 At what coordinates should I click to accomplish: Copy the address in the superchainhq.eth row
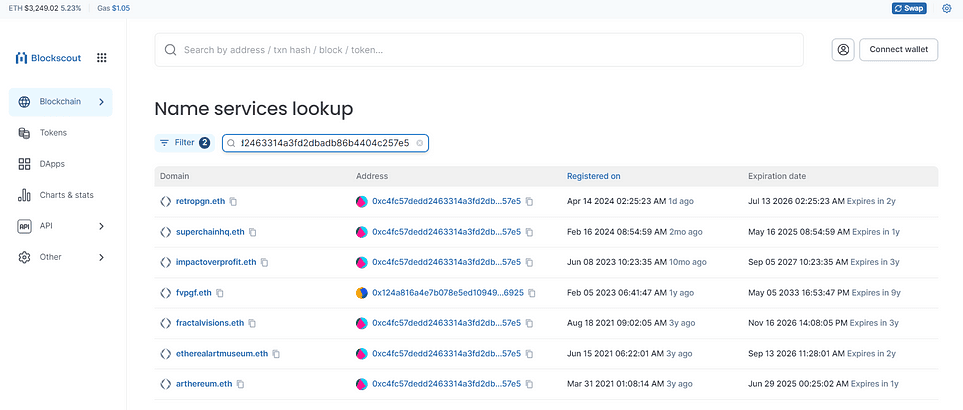coord(529,232)
